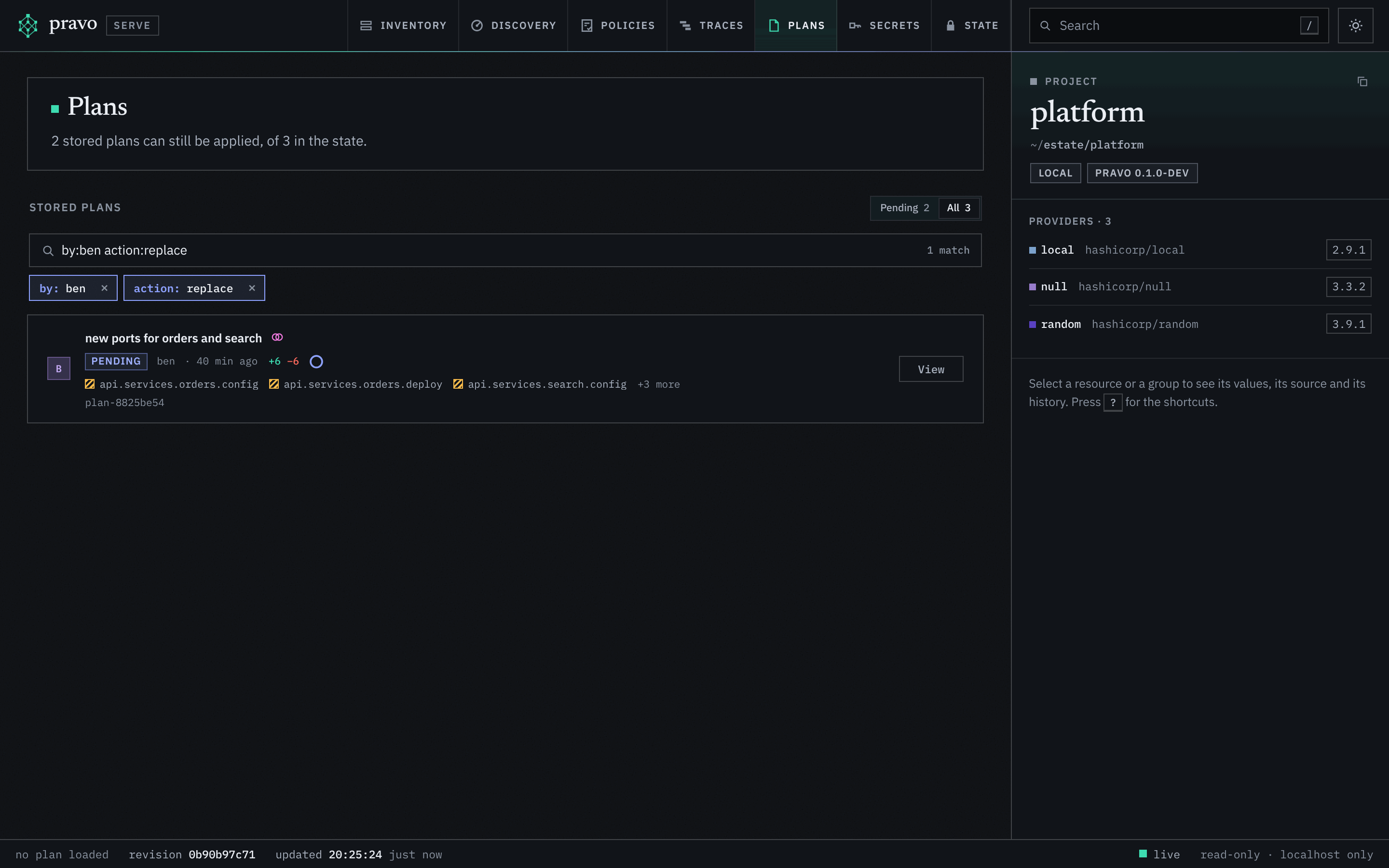Click the replace icon for api.services.orders.deploy

(x=274, y=384)
